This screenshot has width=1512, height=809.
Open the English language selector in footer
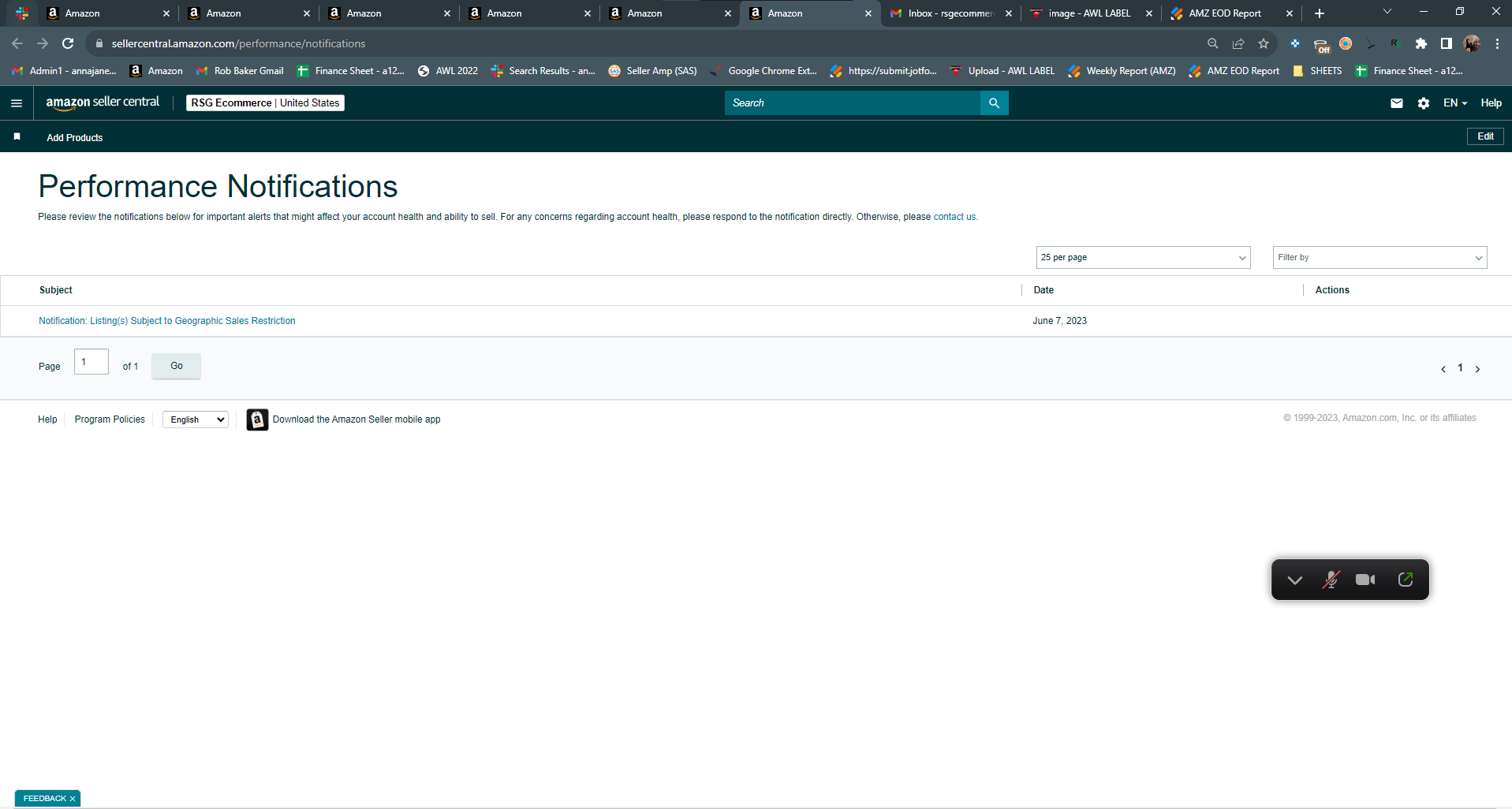(x=196, y=419)
